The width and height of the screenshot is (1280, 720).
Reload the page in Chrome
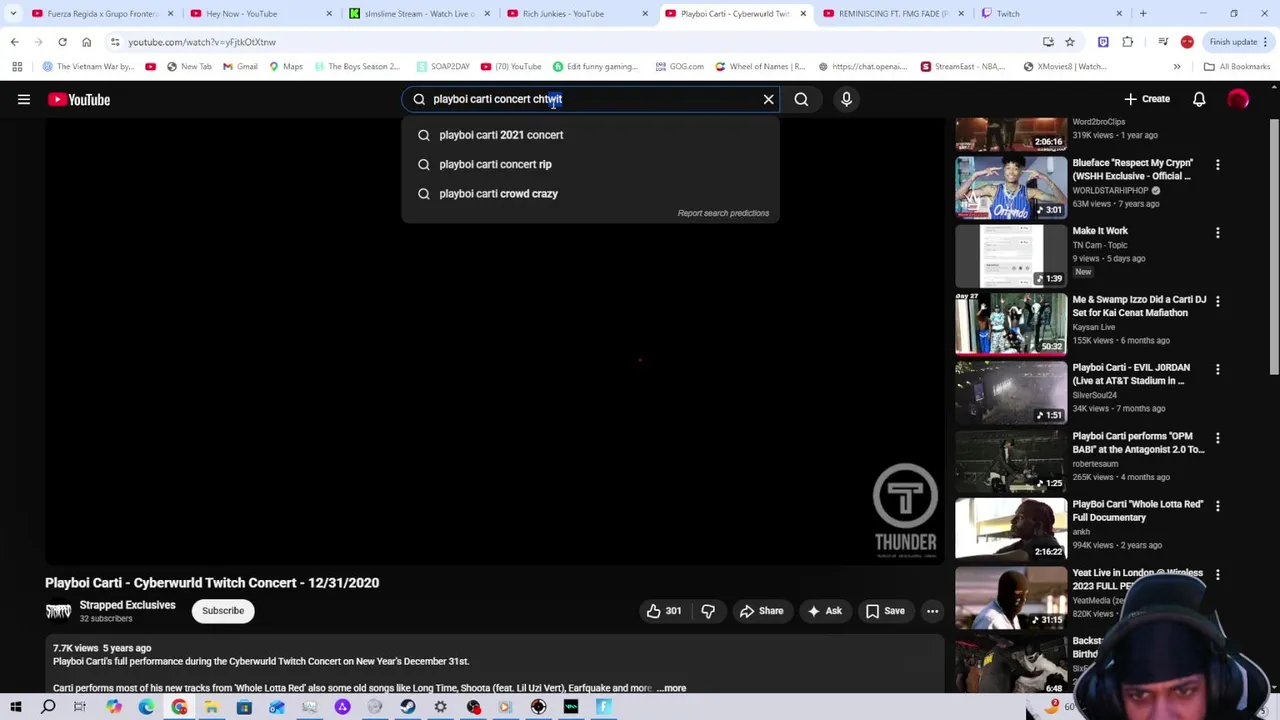(62, 42)
